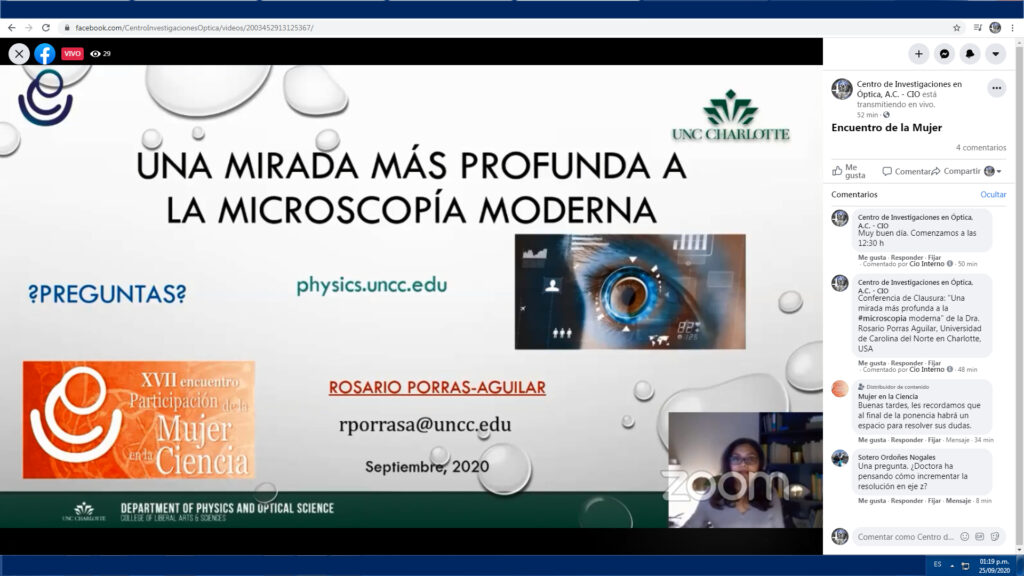Add a sticker to the comment
Viewport: 1024px width, 576px height.
pos(994,536)
